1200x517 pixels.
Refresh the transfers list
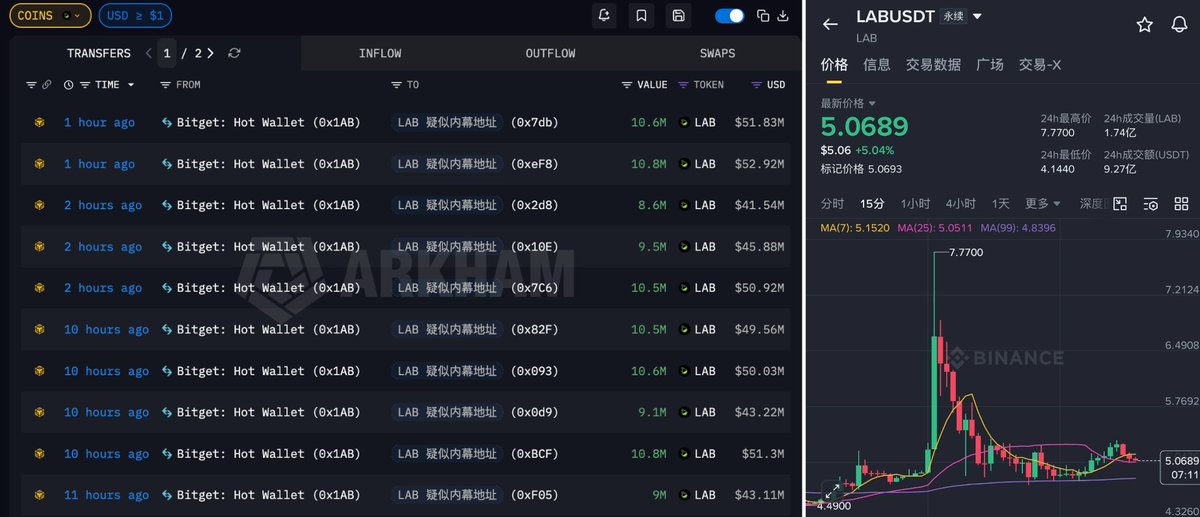click(x=234, y=53)
